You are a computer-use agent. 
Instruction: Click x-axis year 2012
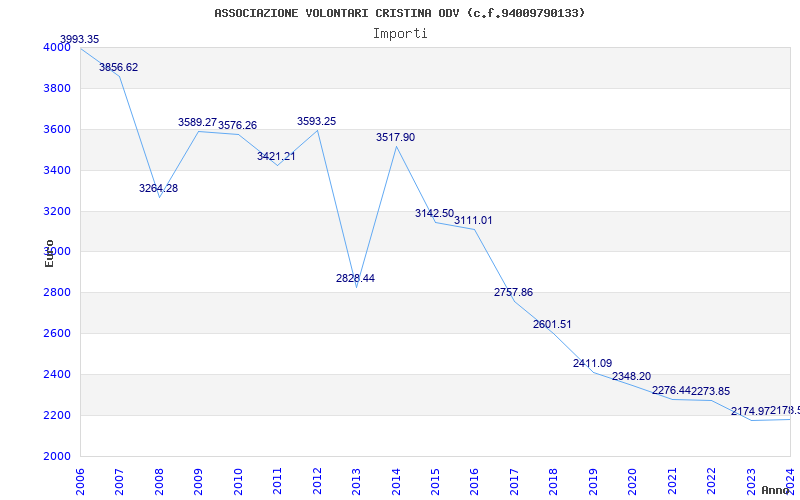pyautogui.click(x=317, y=482)
